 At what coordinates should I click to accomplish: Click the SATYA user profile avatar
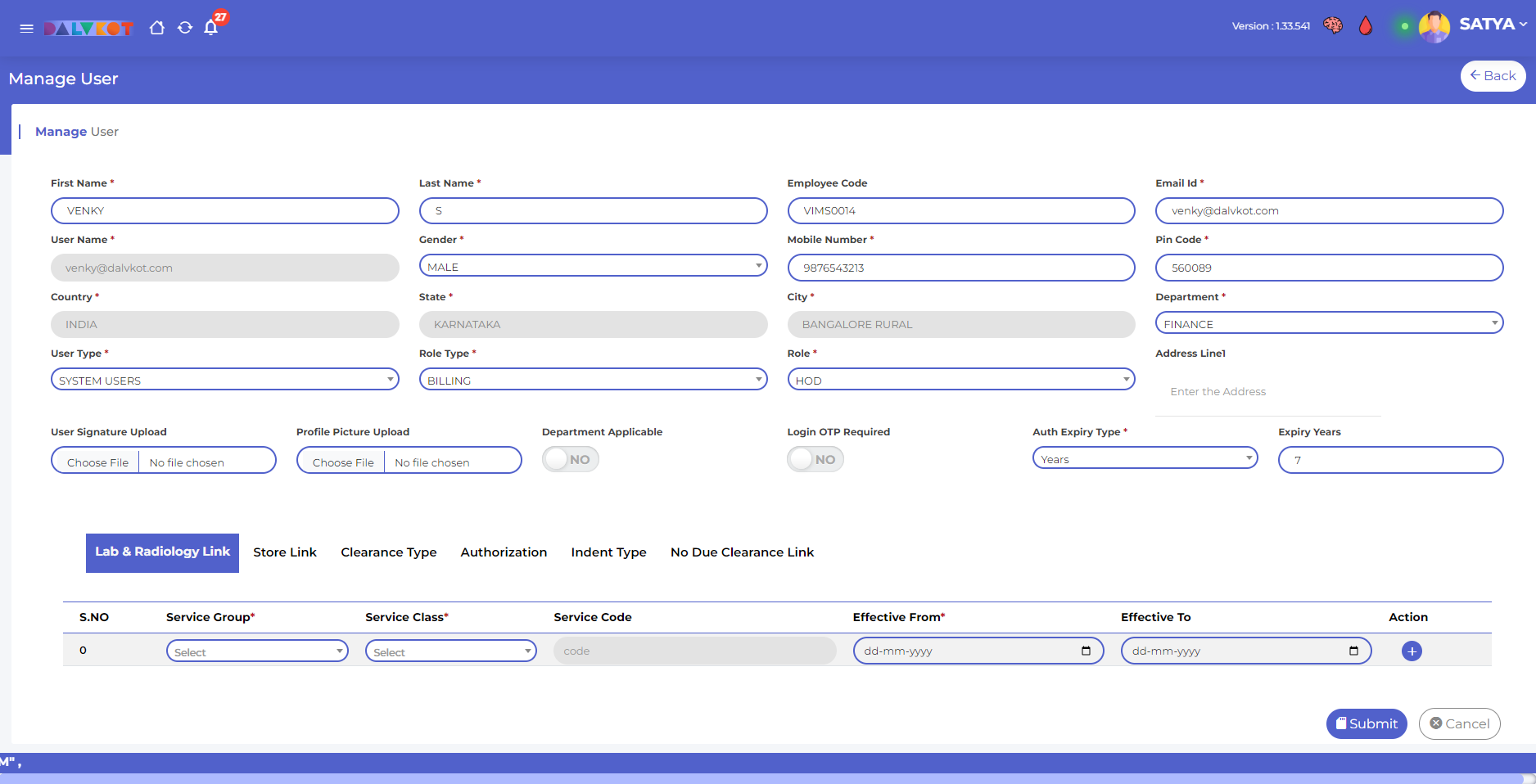click(1434, 26)
